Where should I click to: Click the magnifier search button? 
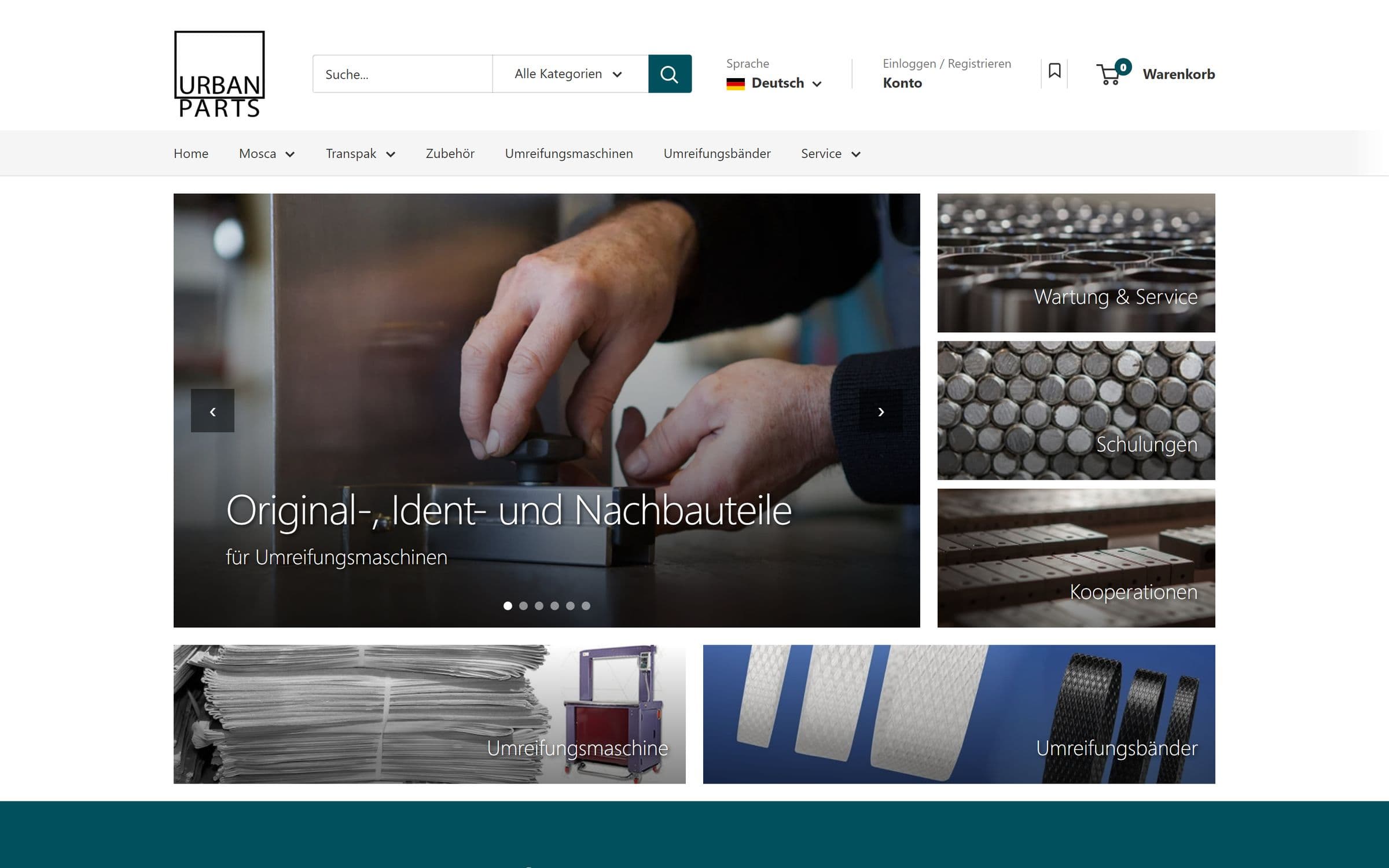click(670, 73)
